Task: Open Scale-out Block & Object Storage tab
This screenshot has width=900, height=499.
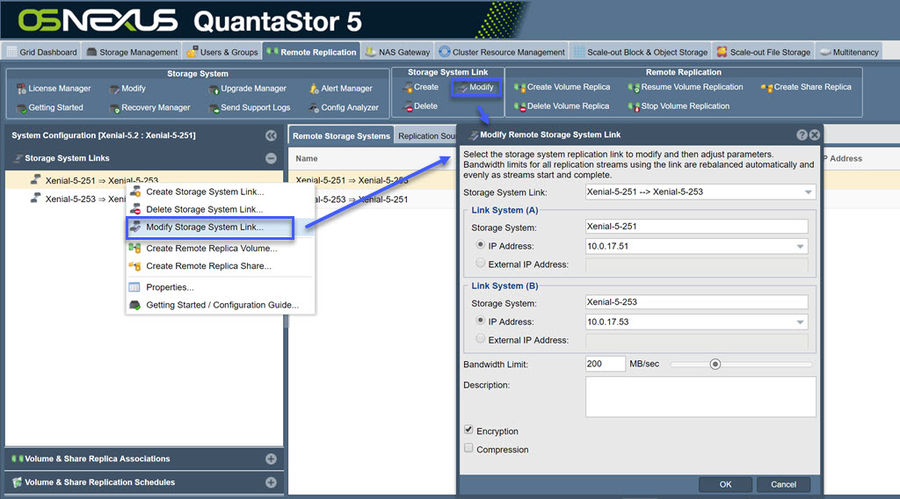Action: point(641,52)
